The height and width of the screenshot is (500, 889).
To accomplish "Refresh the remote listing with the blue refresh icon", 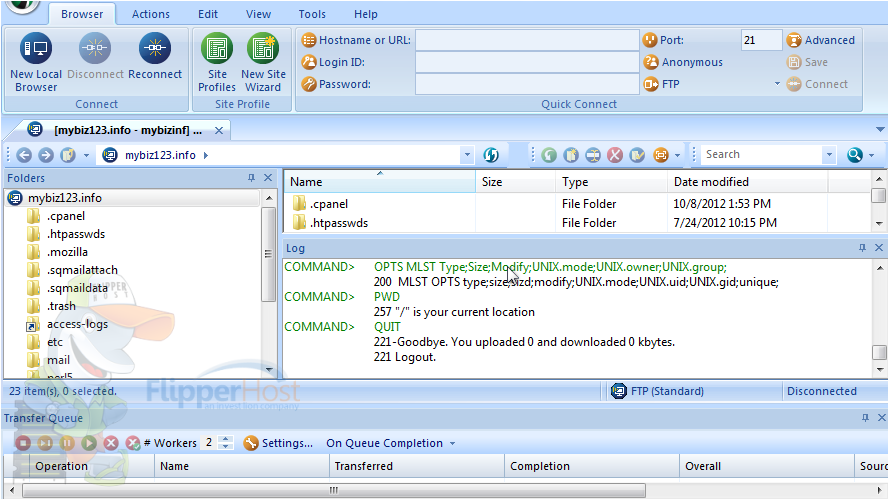I will pos(491,155).
